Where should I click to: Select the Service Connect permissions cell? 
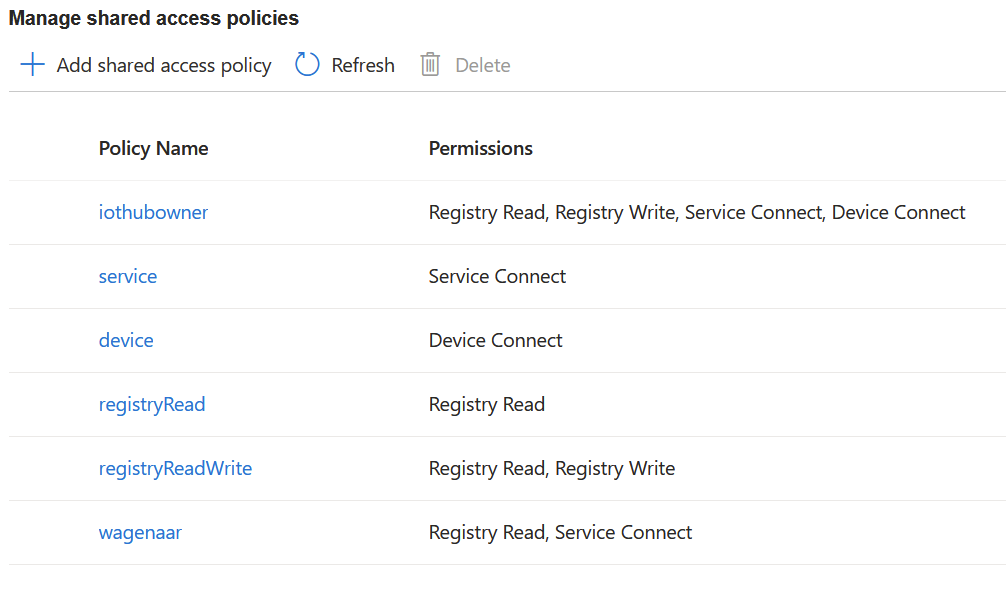click(x=497, y=276)
